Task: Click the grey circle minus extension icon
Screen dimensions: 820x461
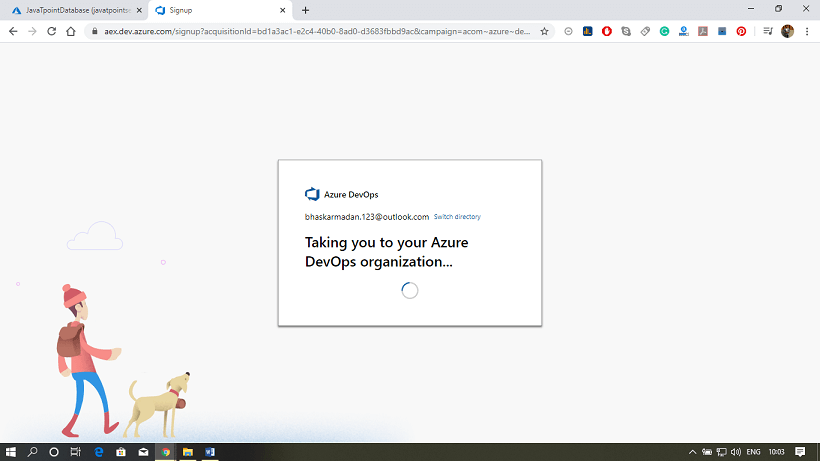Action: [568, 31]
